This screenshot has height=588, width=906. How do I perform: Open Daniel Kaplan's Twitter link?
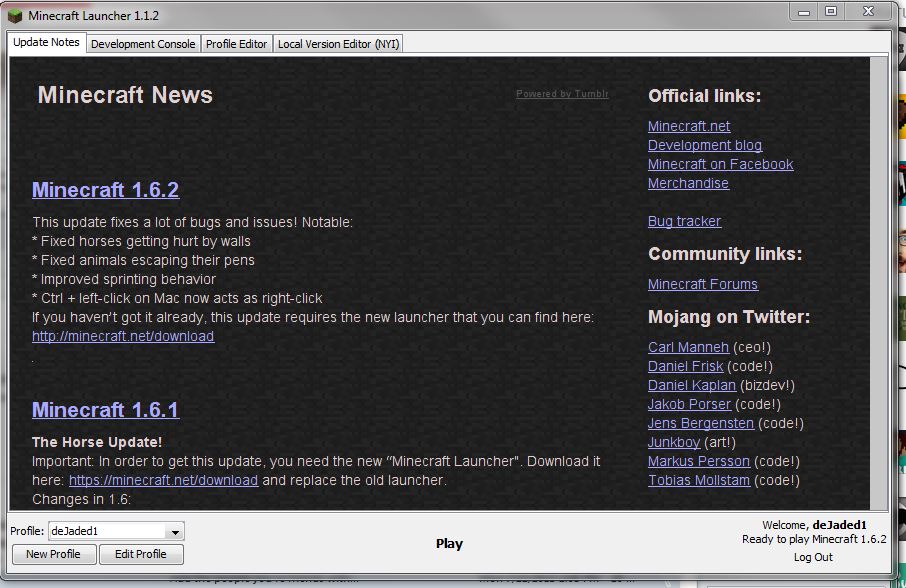tap(692, 385)
